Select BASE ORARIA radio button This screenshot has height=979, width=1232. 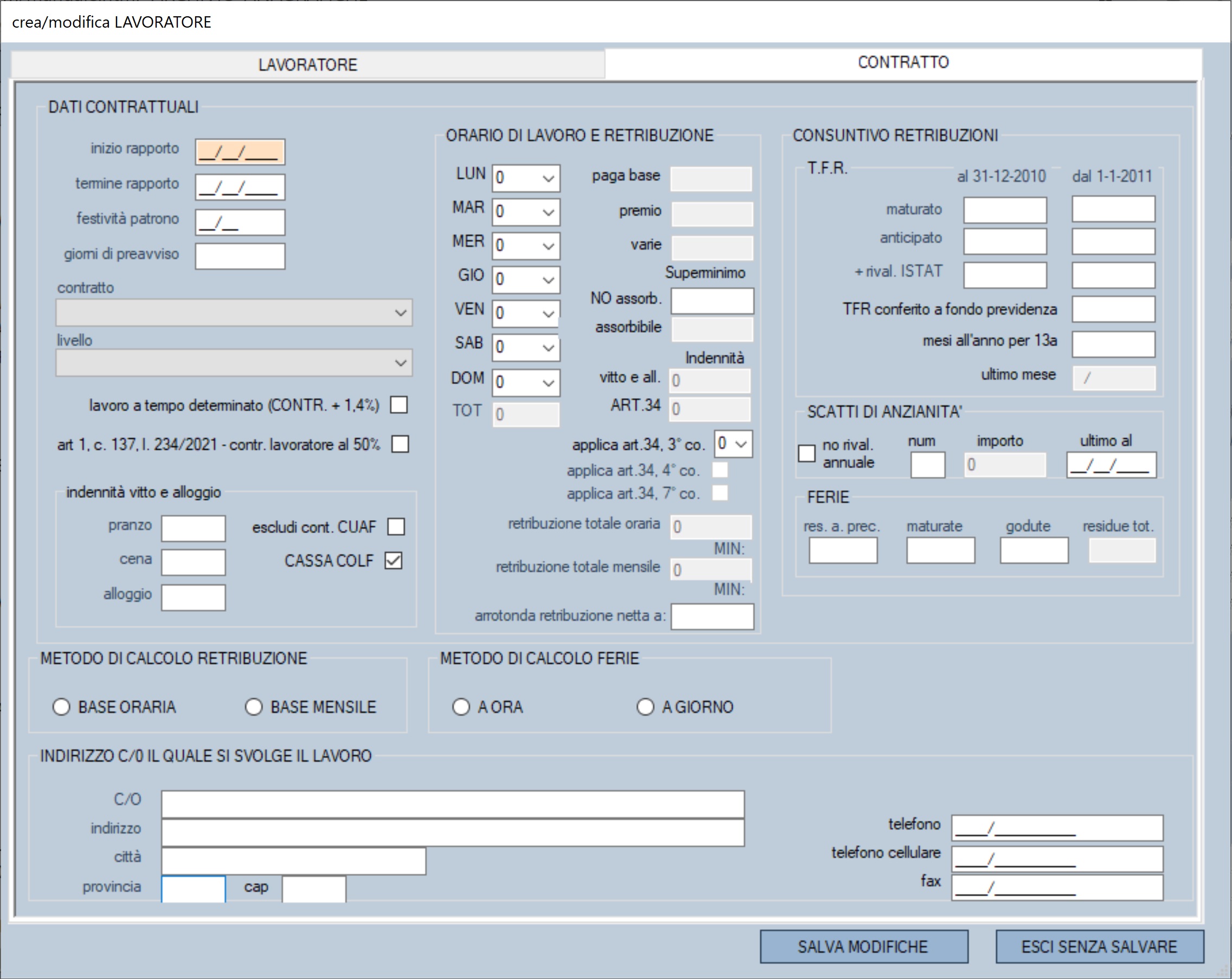[61, 706]
